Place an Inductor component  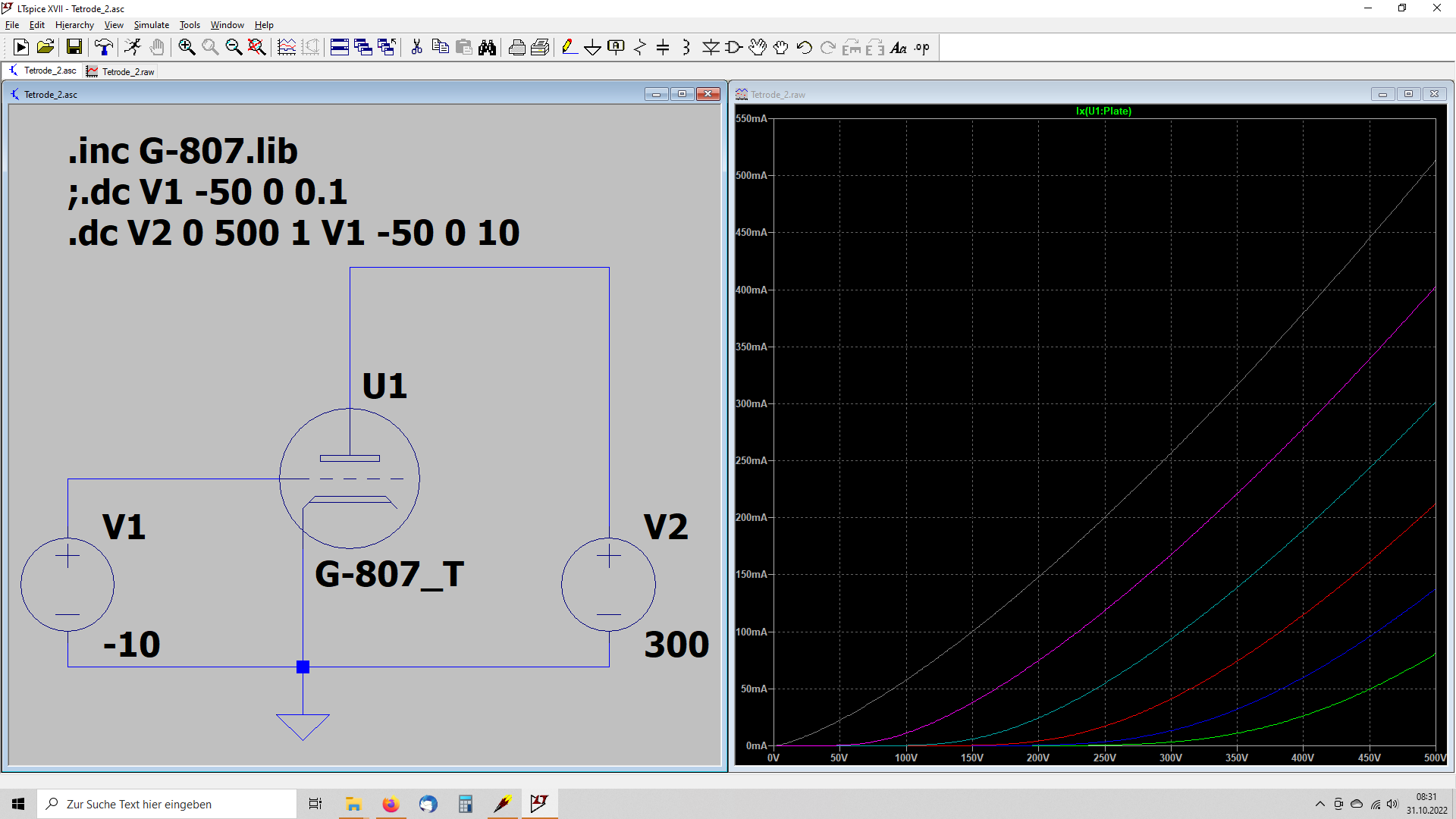[686, 48]
